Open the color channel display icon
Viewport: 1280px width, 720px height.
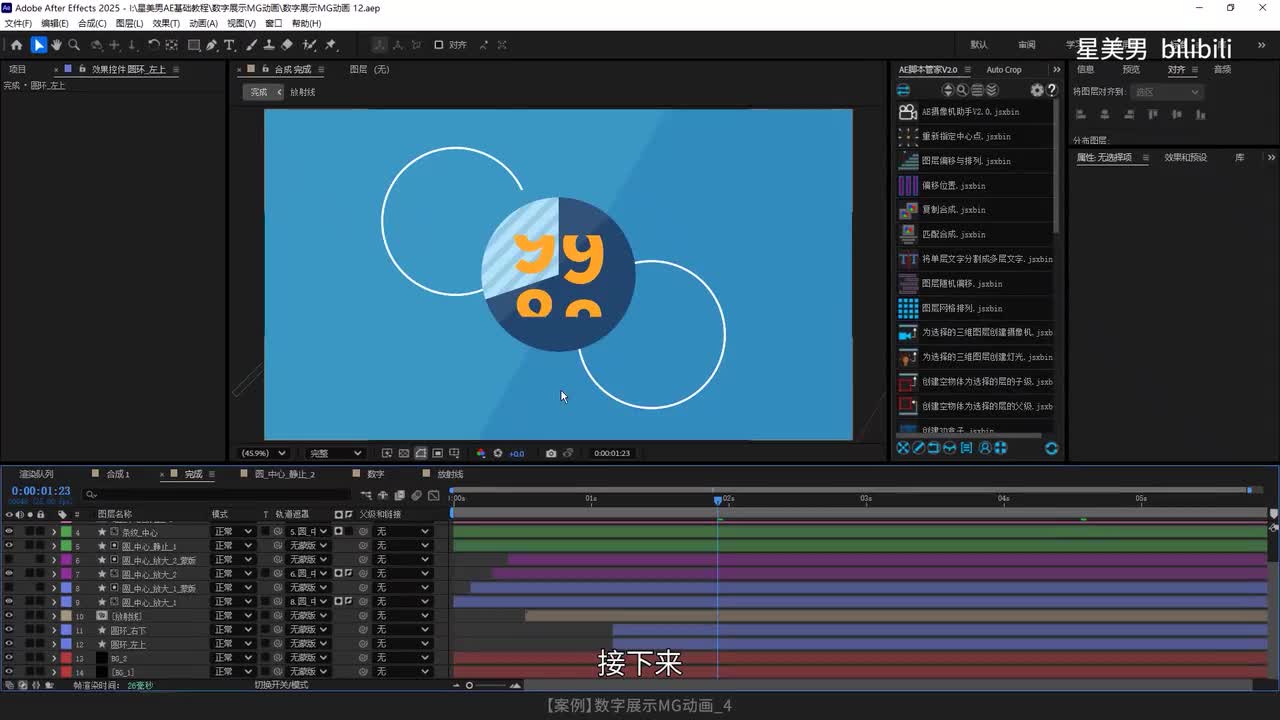coord(481,453)
